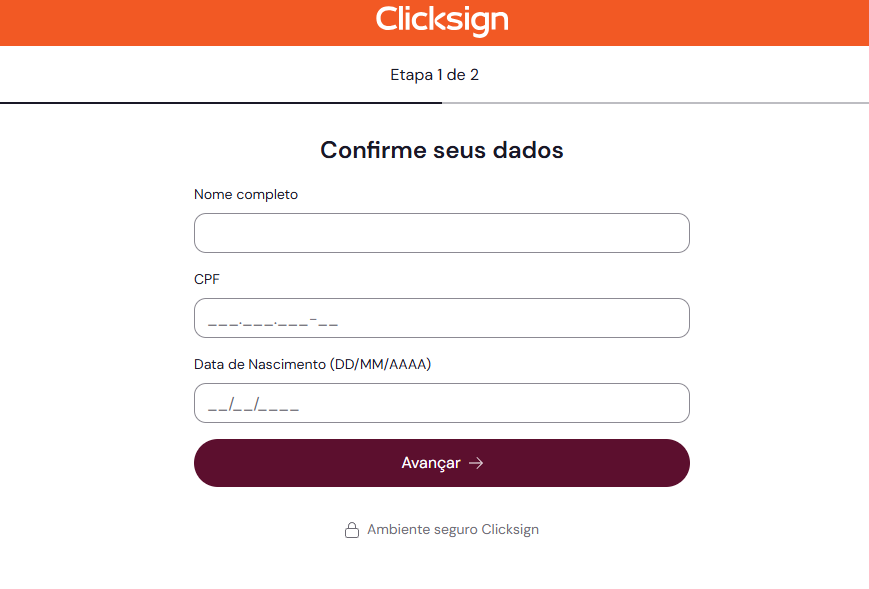Viewport: 869px width, 589px height.
Task: Select the CPF input field
Action: pyautogui.click(x=441, y=317)
